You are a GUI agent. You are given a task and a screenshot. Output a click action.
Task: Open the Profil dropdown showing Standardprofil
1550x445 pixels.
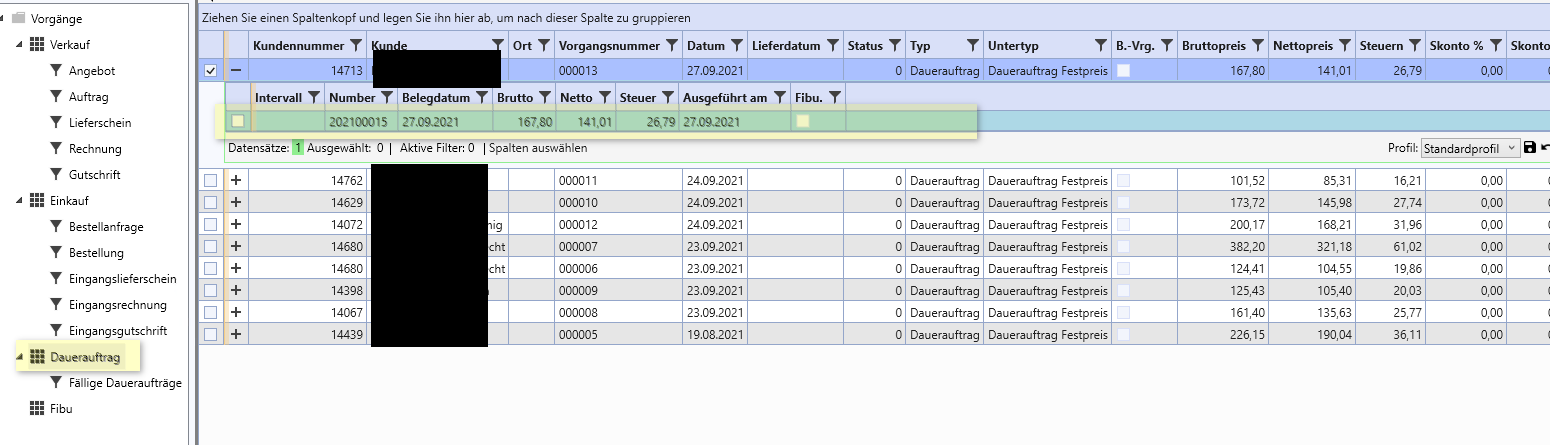(1470, 148)
